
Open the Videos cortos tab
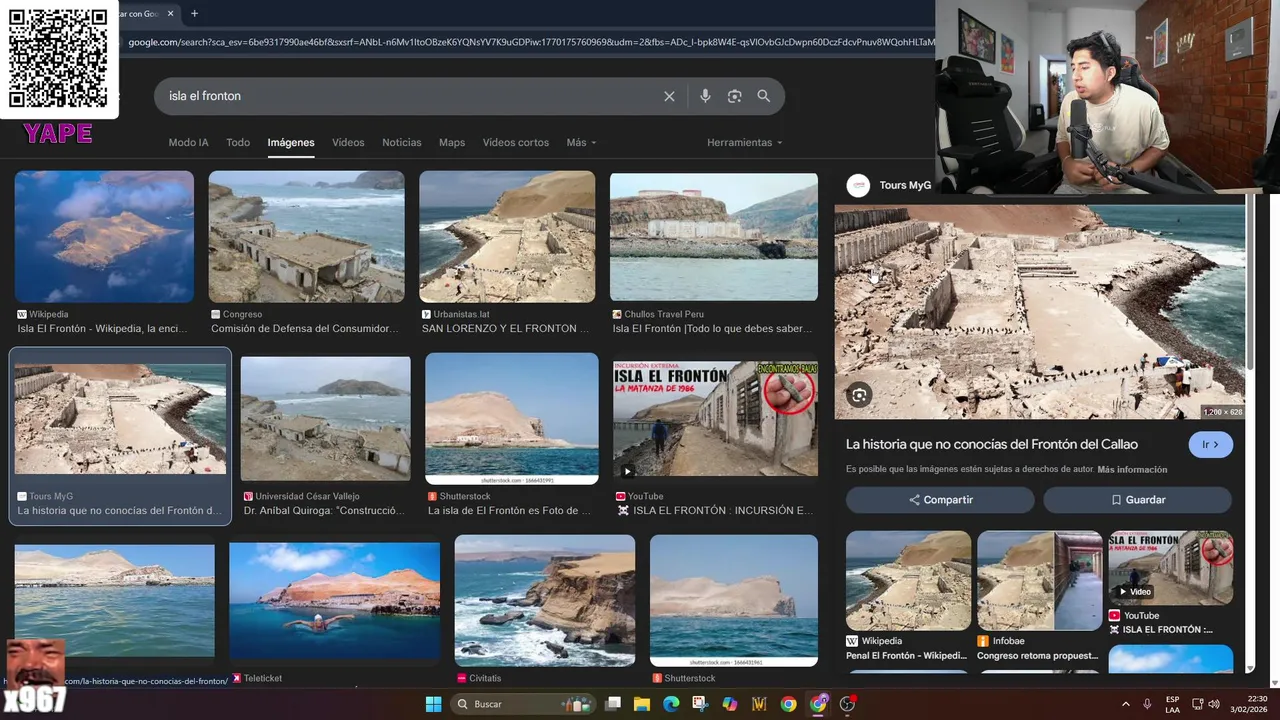516,142
